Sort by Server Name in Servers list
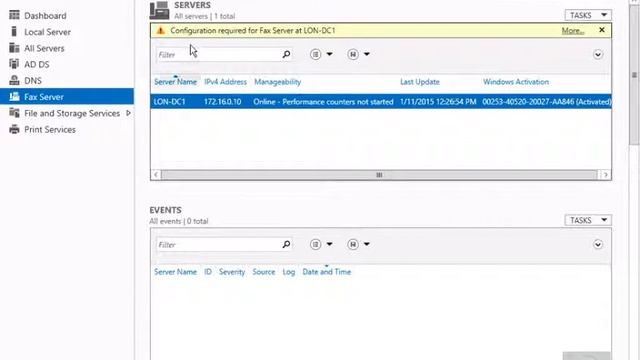 coord(176,82)
